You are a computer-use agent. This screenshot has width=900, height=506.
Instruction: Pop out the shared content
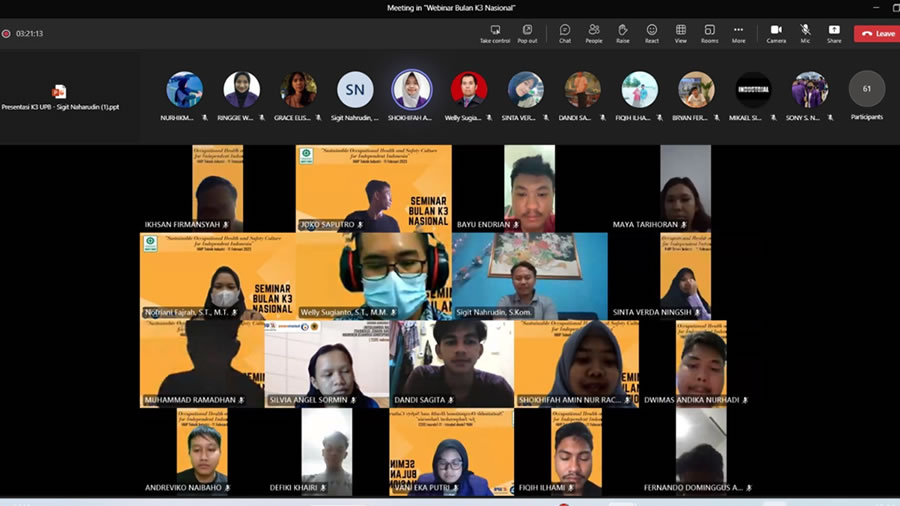(527, 33)
